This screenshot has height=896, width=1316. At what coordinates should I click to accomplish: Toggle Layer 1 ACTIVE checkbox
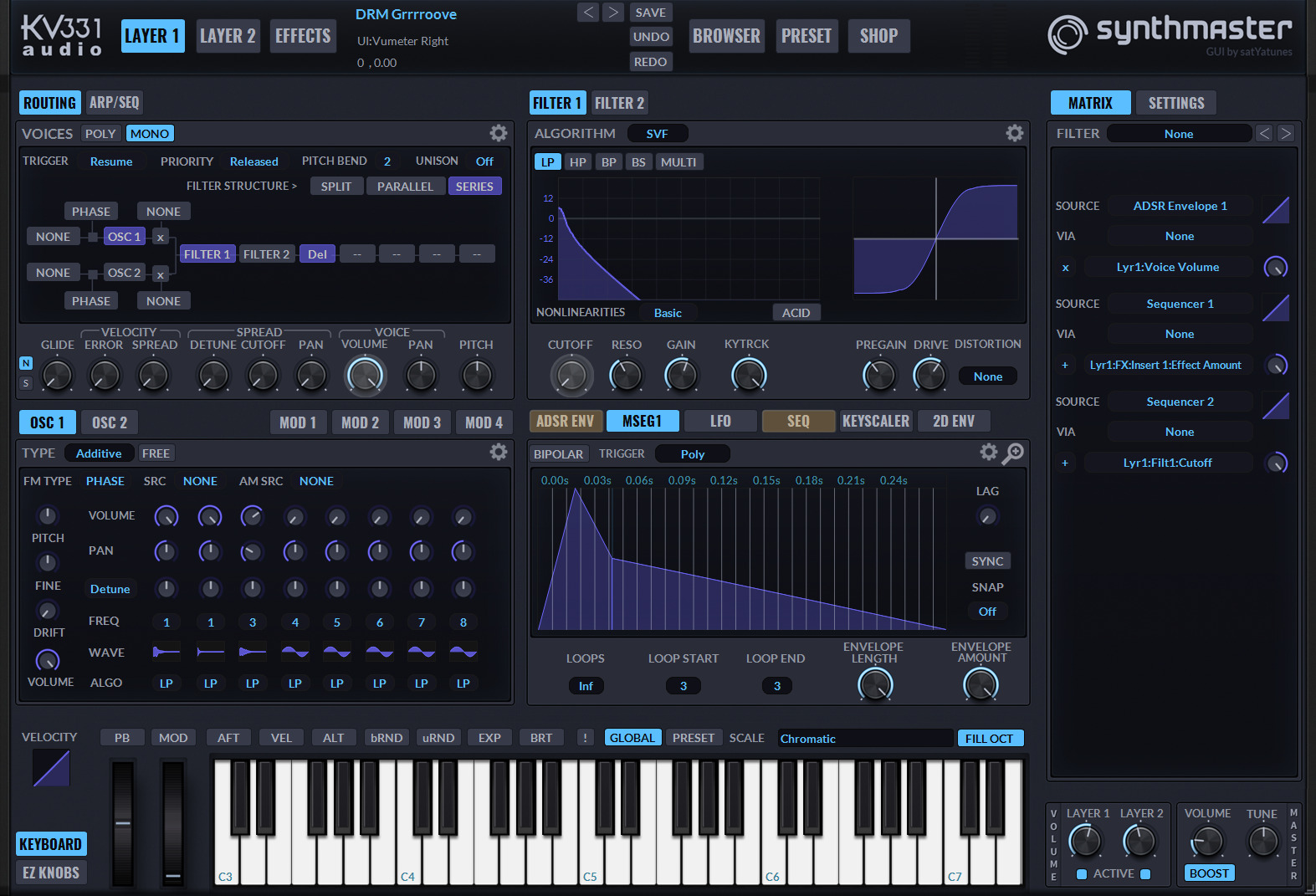tap(1082, 874)
